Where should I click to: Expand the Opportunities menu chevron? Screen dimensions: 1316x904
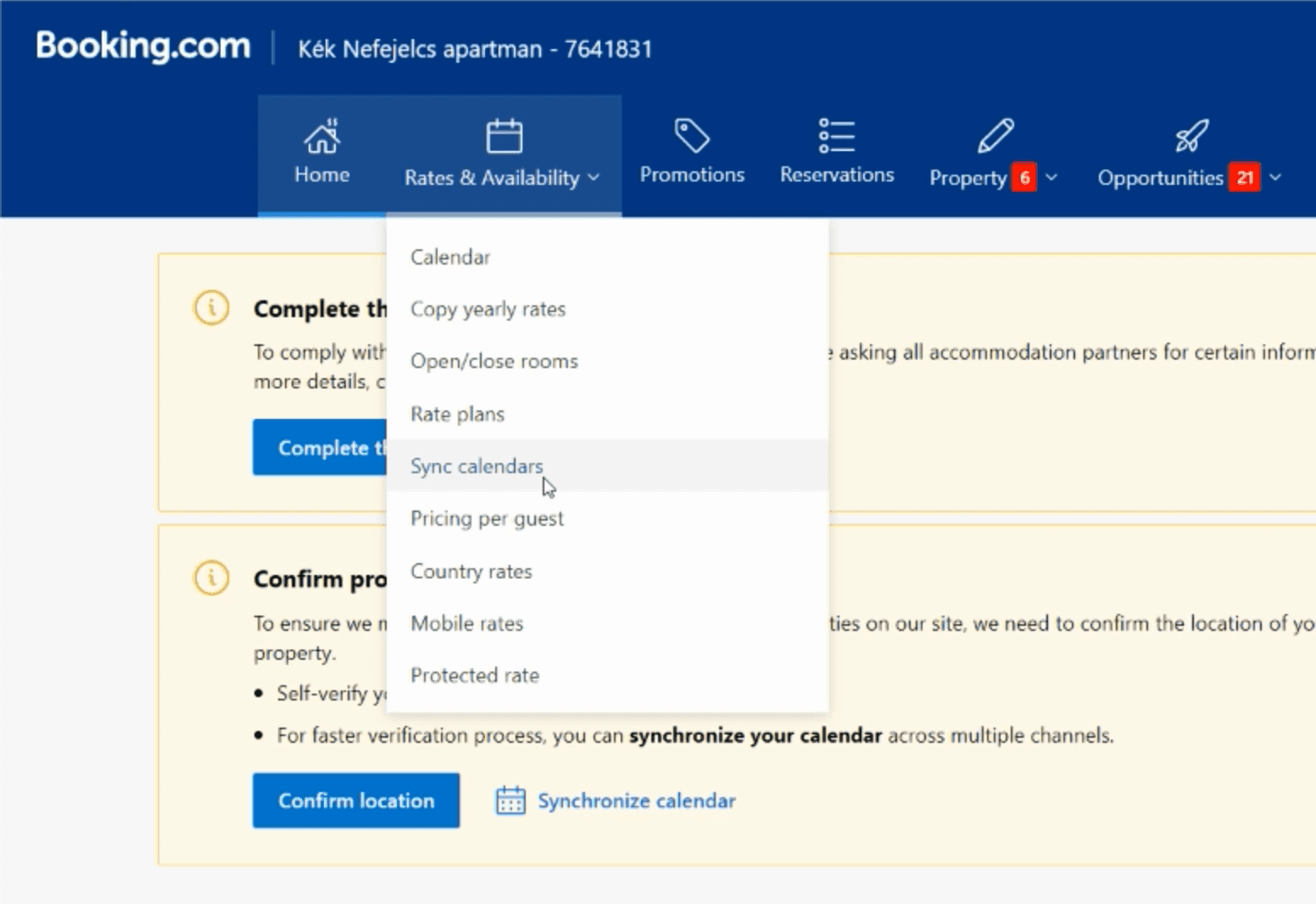click(1275, 177)
